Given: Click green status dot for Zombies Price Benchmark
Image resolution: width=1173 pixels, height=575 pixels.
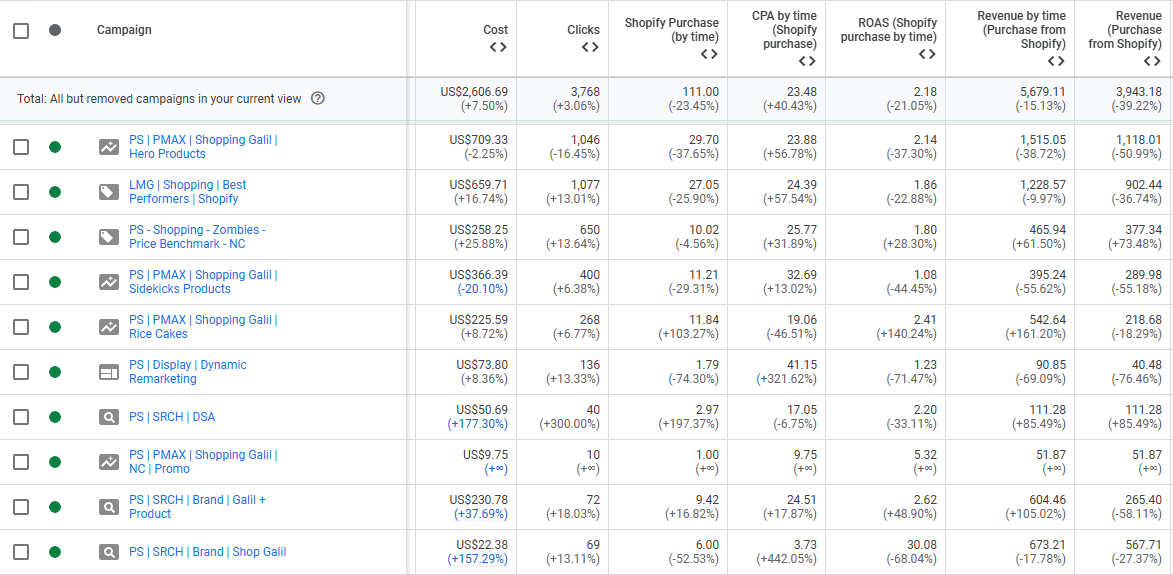Looking at the screenshot, I should click(x=55, y=237).
